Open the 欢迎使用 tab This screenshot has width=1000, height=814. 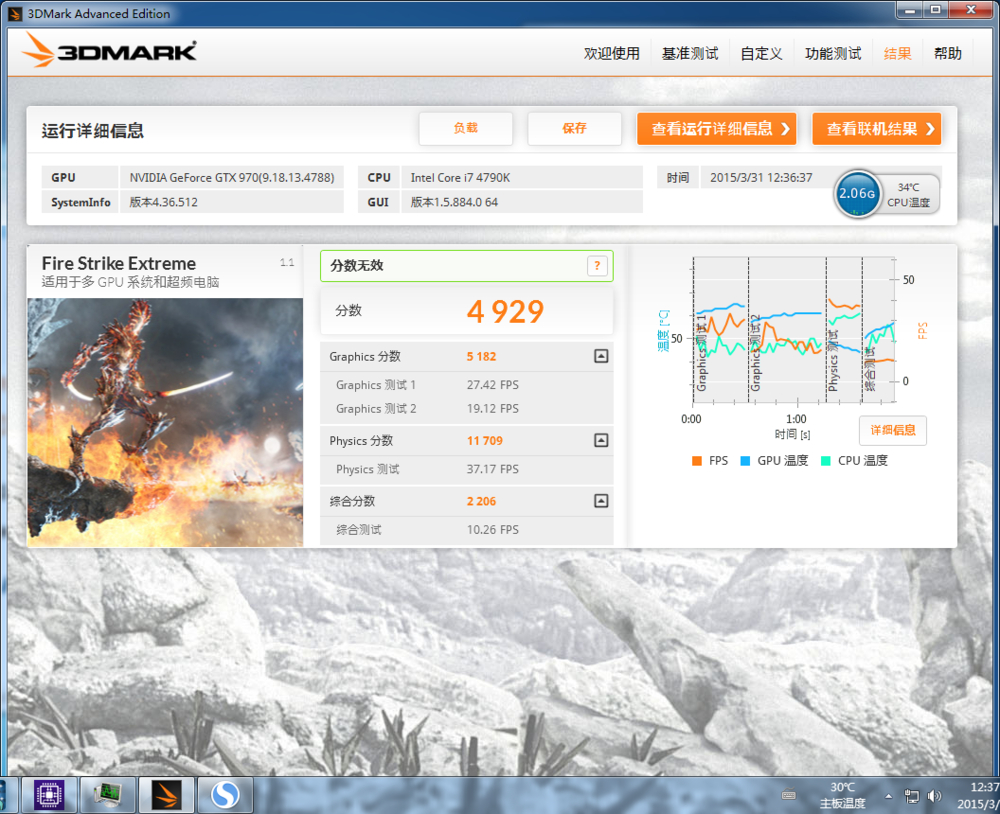tap(612, 54)
